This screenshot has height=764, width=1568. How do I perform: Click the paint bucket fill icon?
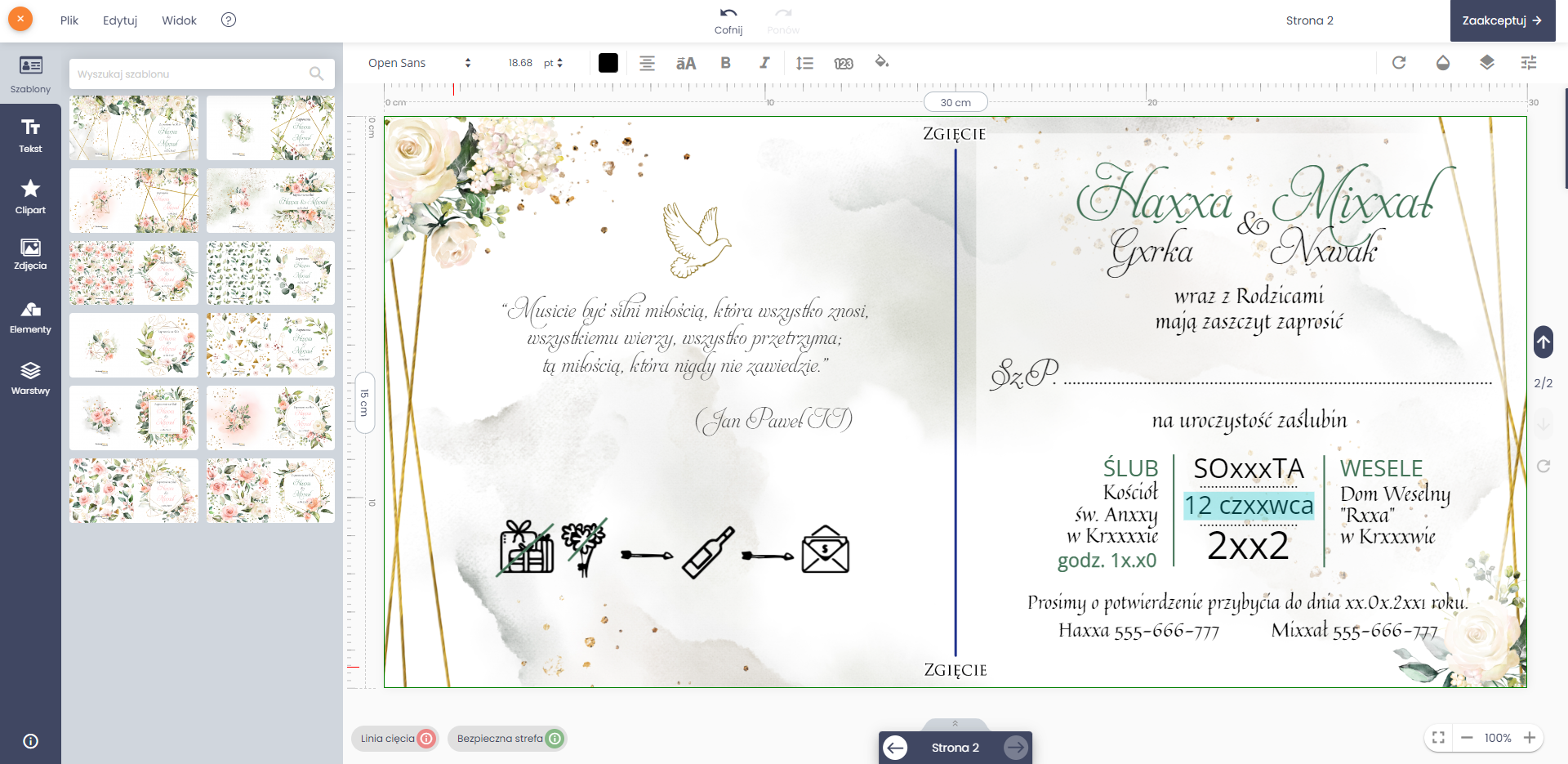882,62
